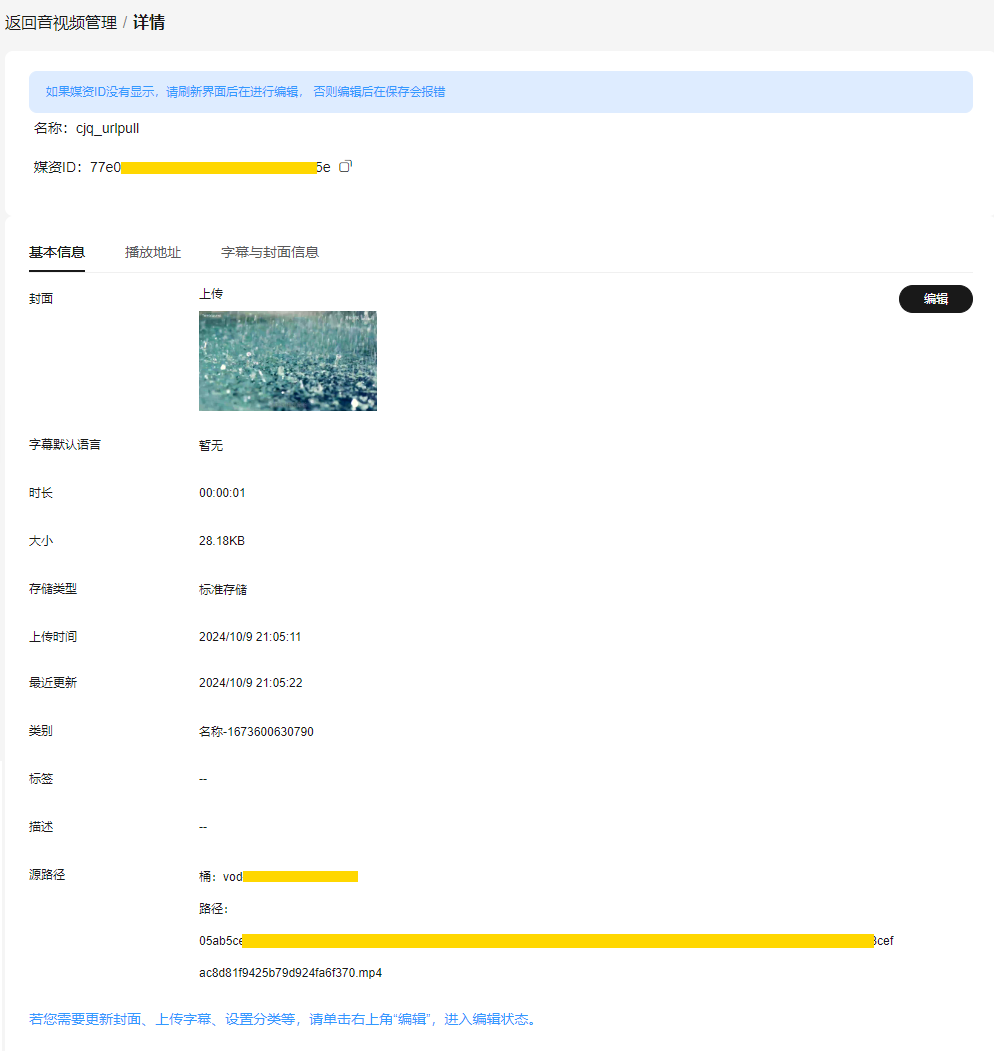994x1062 pixels.
Task: Click category value 名称-1673600630790
Action: coord(257,732)
